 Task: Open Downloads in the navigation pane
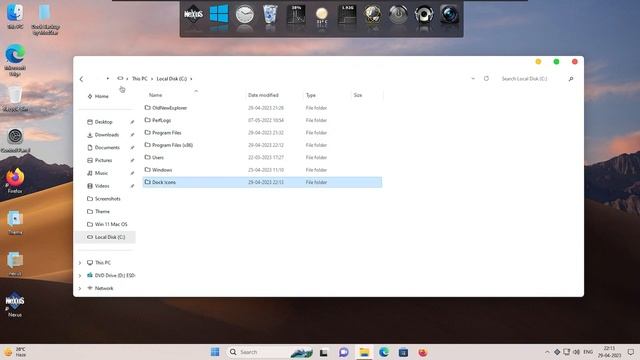pos(106,135)
